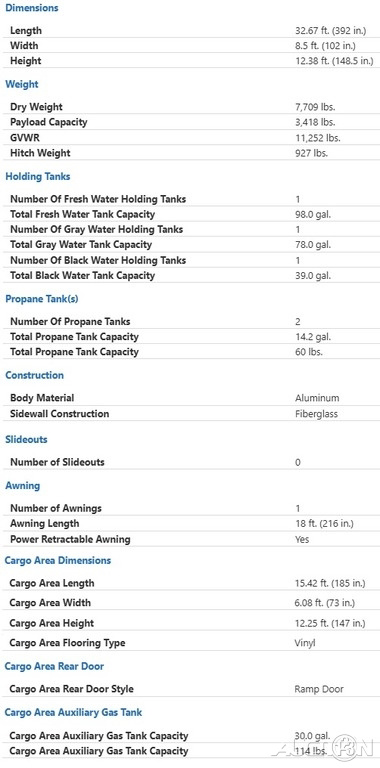This screenshot has width=380, height=768.
Task: Click the GVWR row label
Action: (x=25, y=138)
